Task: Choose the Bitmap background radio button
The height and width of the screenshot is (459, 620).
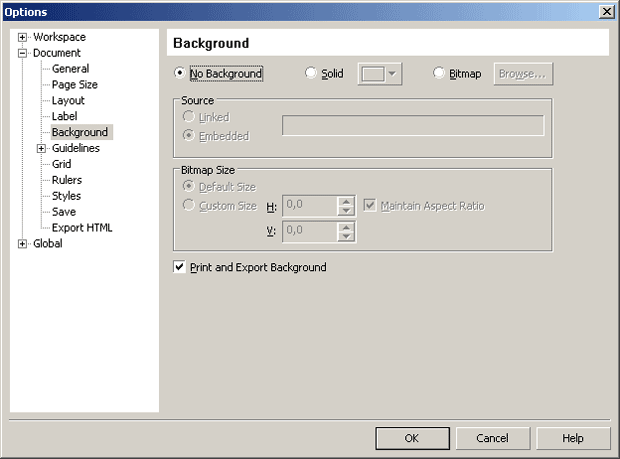Action: tap(439, 73)
